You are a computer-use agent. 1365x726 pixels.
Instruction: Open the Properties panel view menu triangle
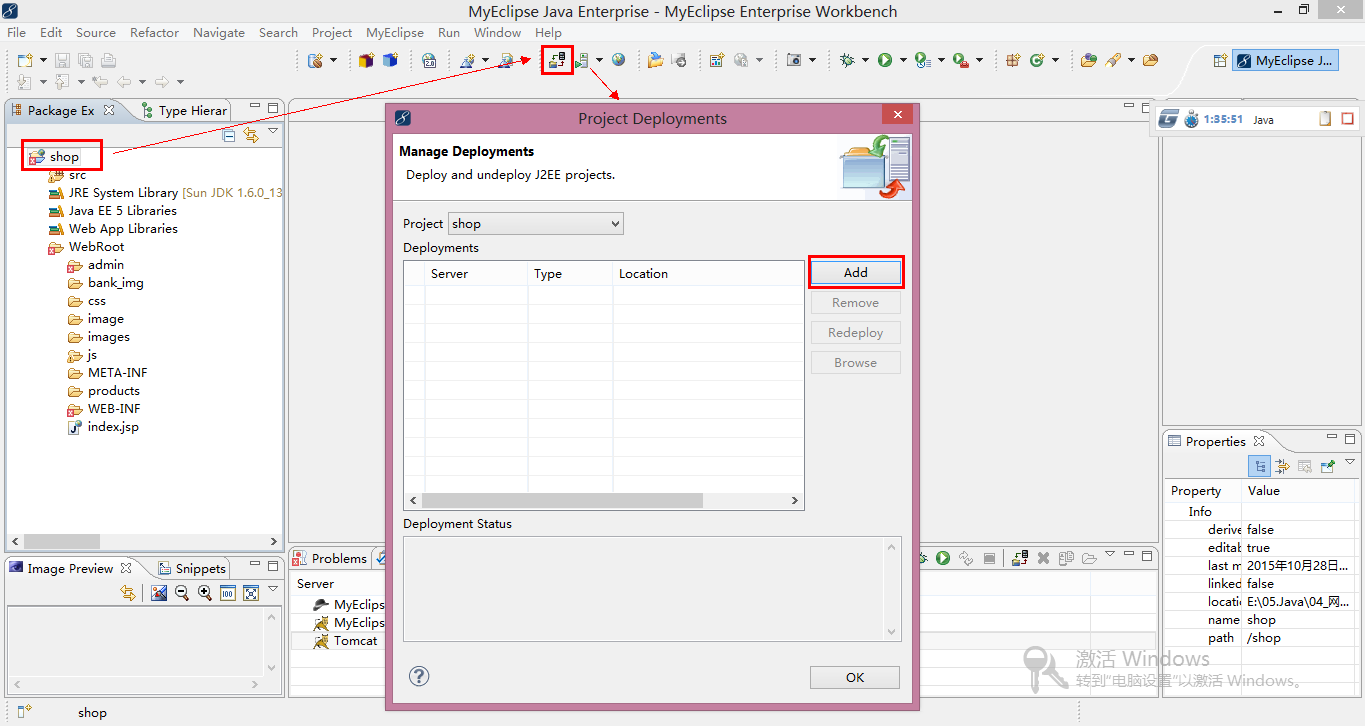point(1350,464)
